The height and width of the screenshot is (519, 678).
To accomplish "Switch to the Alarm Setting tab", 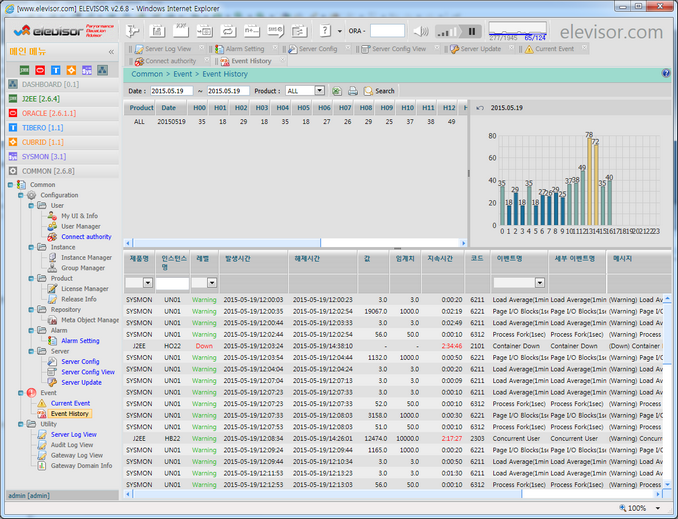I will pyautogui.click(x=245, y=48).
